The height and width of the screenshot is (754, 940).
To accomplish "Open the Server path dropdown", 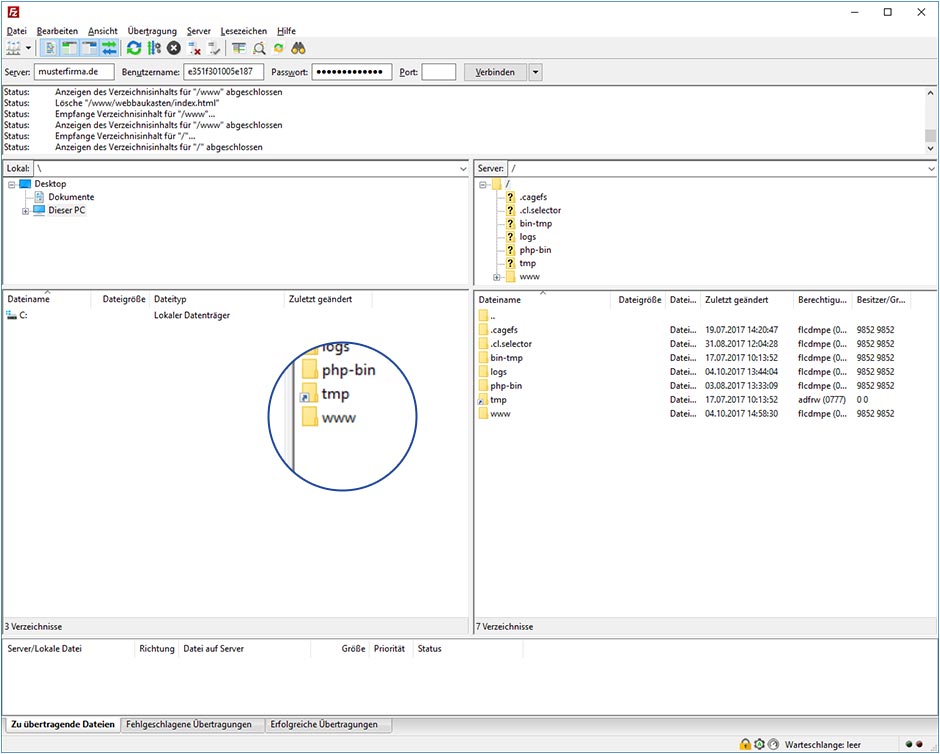I will (931, 169).
